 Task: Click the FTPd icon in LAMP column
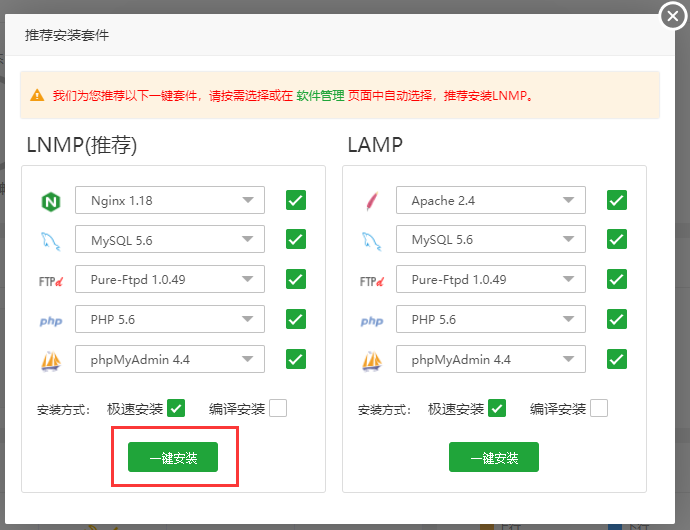(x=372, y=281)
